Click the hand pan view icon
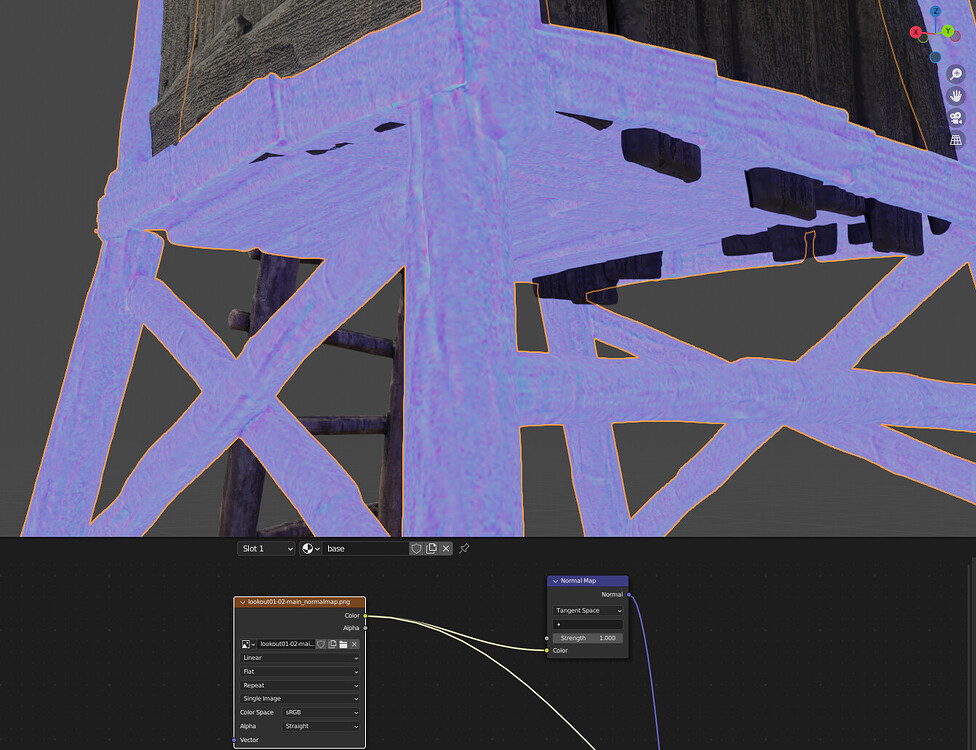The width and height of the screenshot is (976, 750). click(956, 96)
